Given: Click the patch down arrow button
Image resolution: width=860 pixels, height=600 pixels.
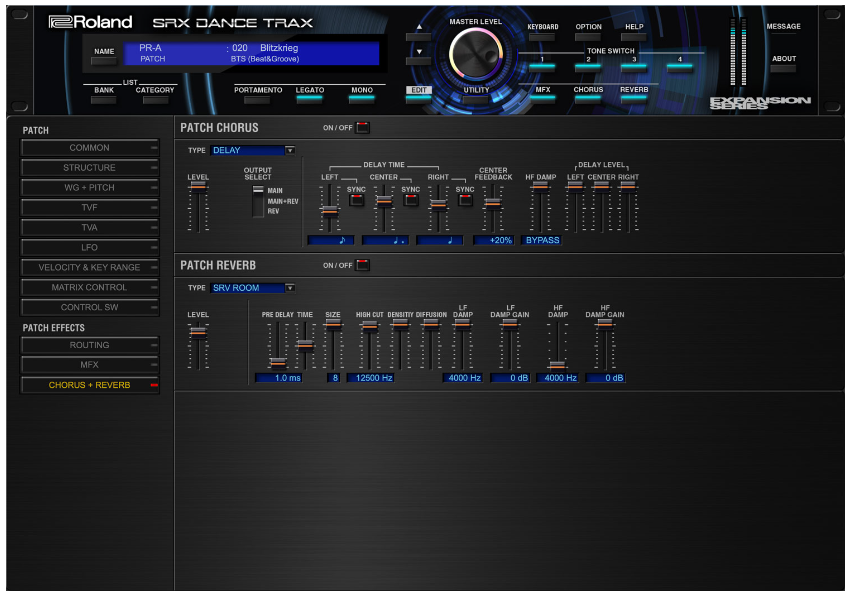Looking at the screenshot, I should [419, 61].
